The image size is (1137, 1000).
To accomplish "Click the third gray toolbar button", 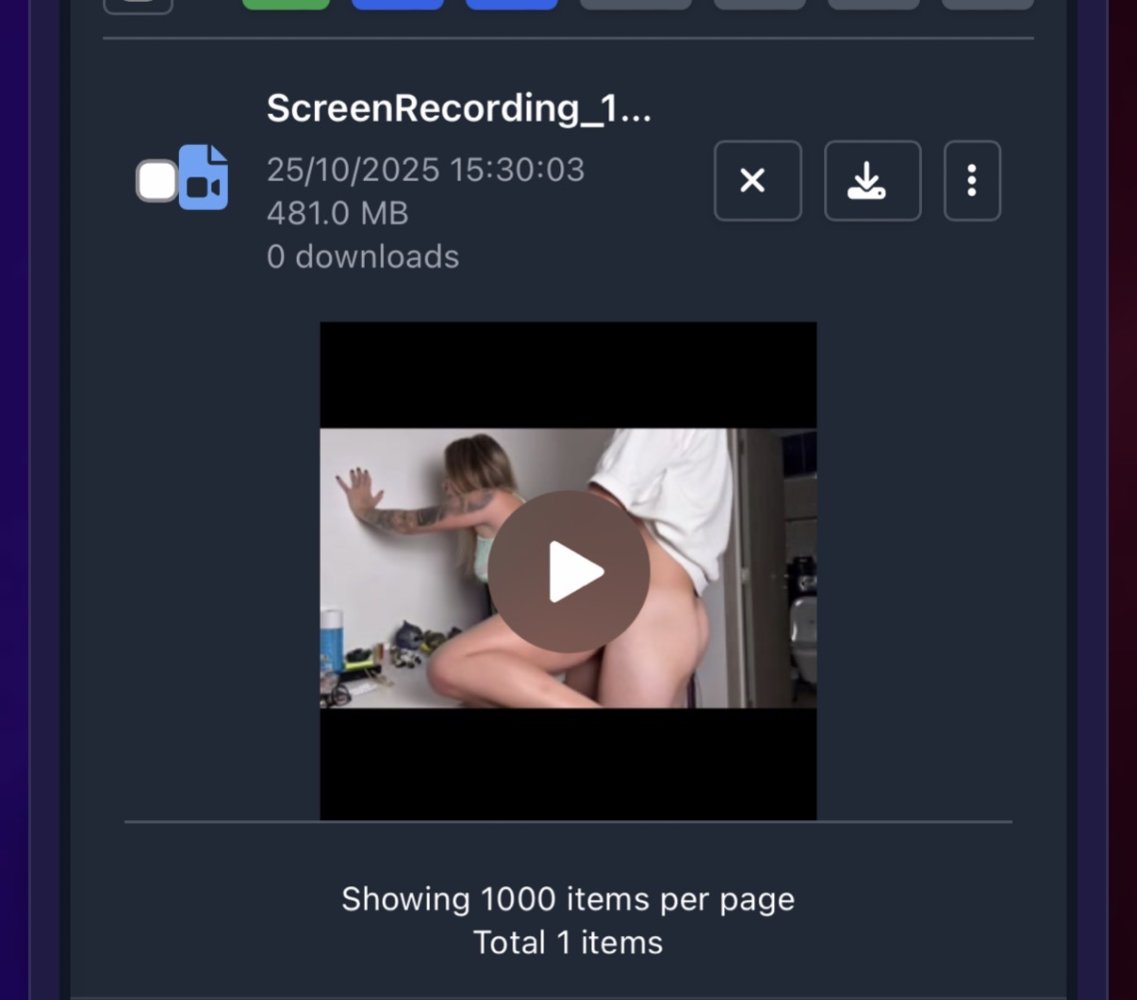I will coord(874,4).
